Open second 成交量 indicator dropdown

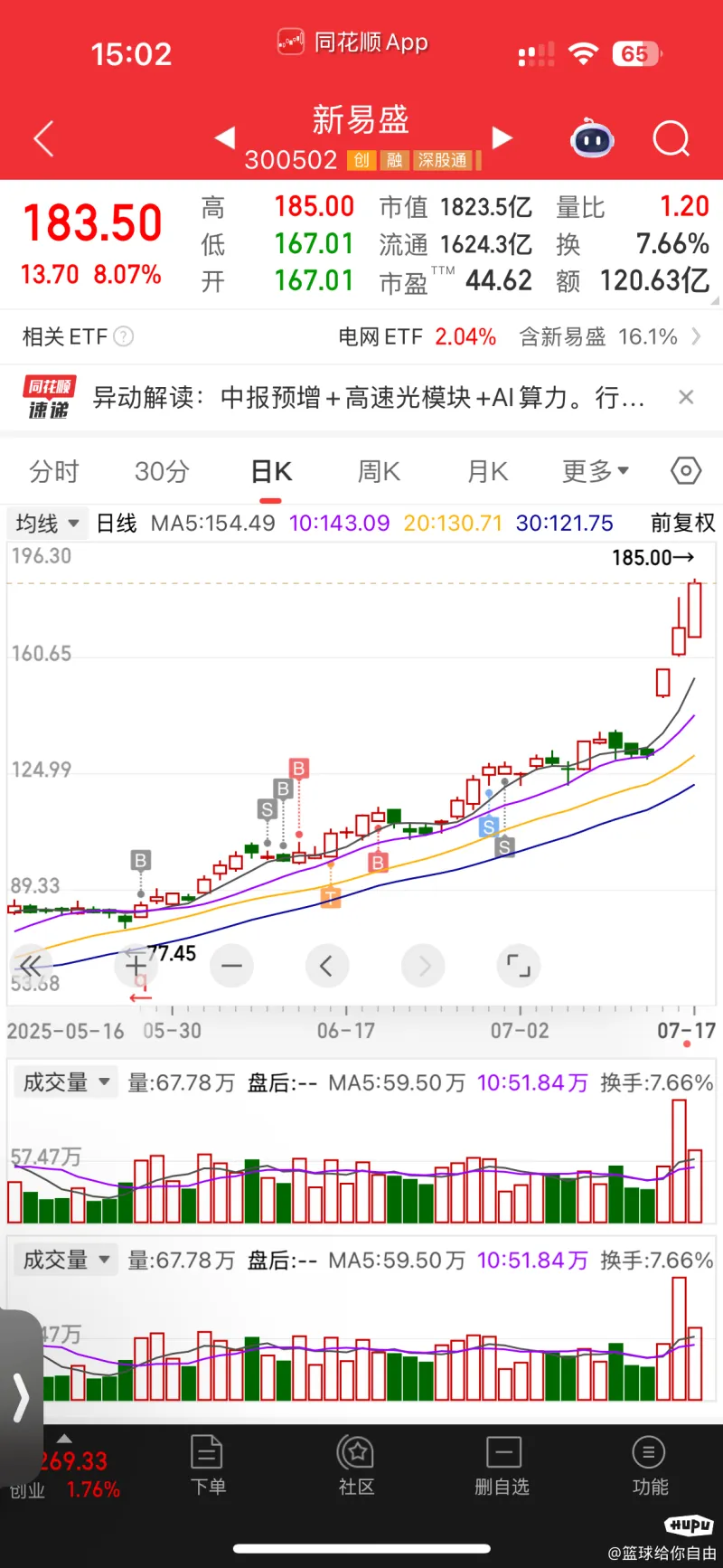click(66, 1260)
